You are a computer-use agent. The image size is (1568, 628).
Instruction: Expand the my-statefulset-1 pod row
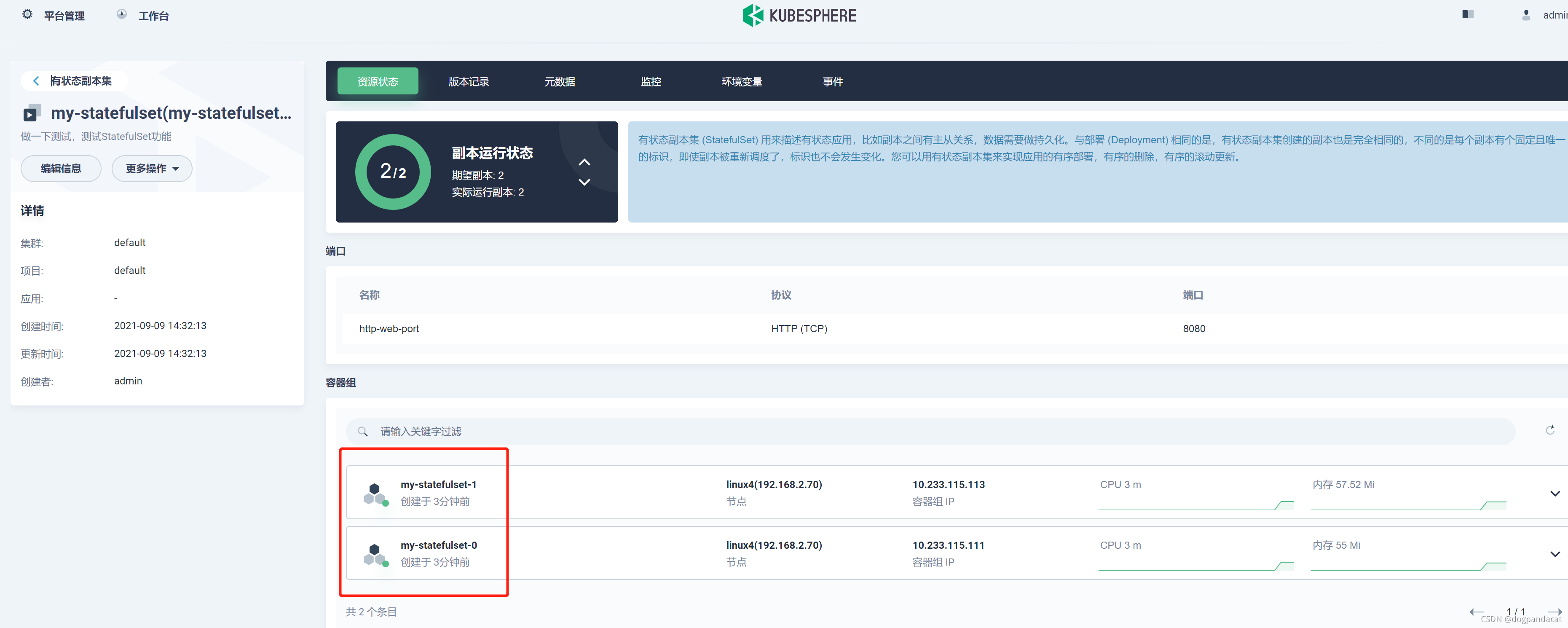(1555, 493)
